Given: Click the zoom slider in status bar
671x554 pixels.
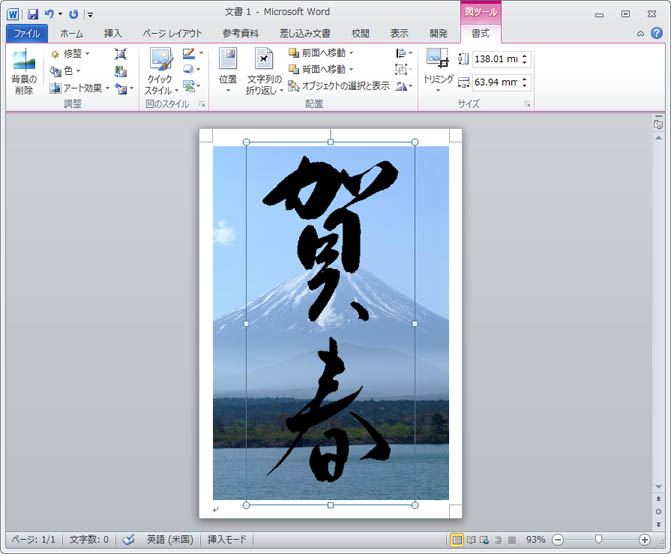Looking at the screenshot, I should tap(598, 540).
